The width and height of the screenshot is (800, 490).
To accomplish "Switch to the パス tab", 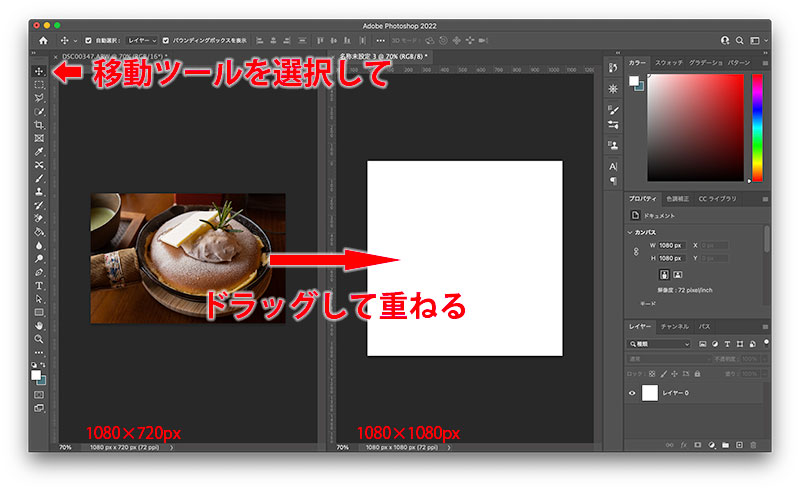I will point(704,326).
